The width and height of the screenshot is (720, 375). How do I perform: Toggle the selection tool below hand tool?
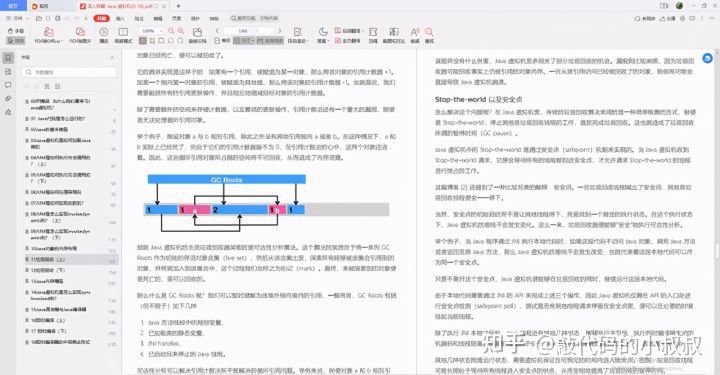(x=16, y=40)
